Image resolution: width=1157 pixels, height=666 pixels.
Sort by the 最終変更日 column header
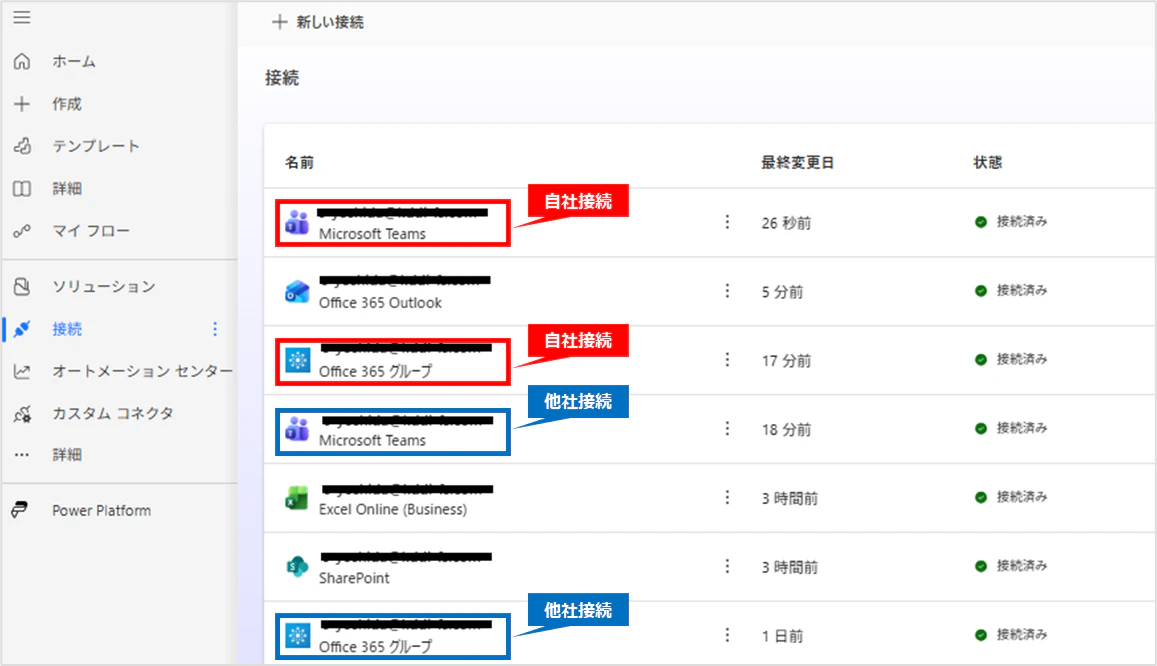(x=798, y=162)
